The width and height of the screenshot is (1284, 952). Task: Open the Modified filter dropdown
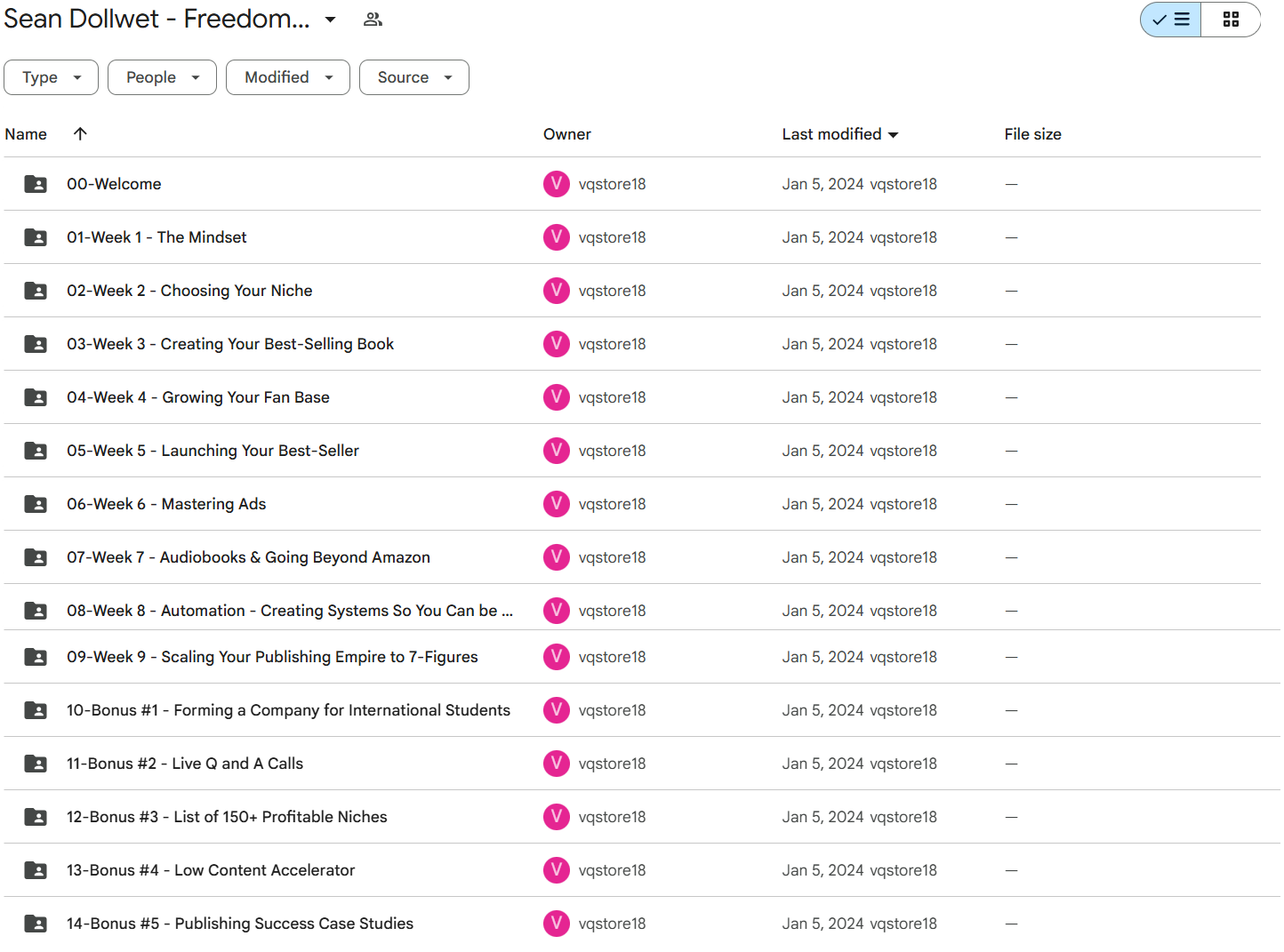tap(288, 77)
